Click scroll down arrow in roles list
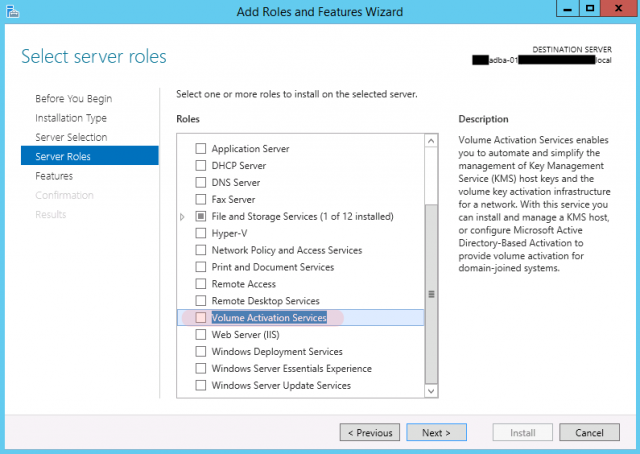Image resolution: width=640 pixels, height=454 pixels. tap(431, 391)
